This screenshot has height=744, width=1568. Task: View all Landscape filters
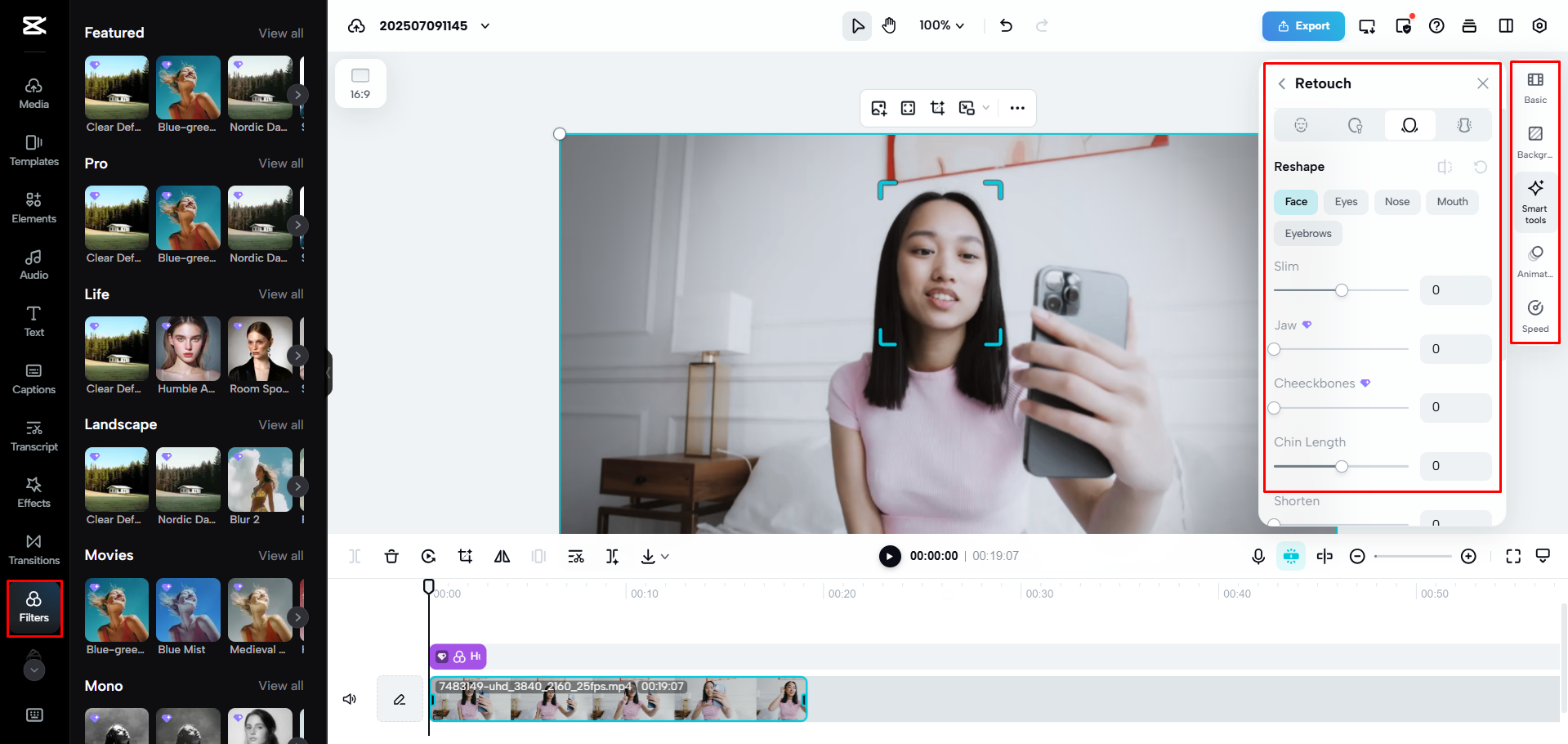pos(281,424)
